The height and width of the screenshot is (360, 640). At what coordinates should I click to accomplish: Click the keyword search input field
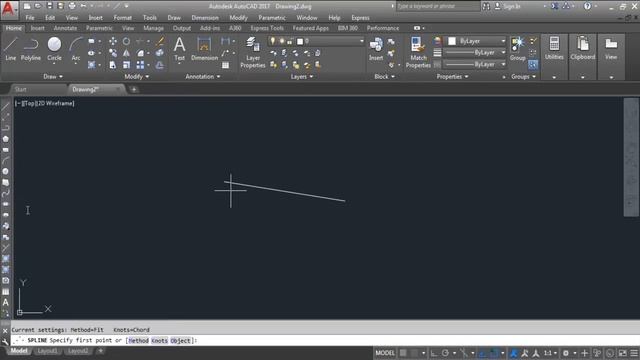pos(438,6)
